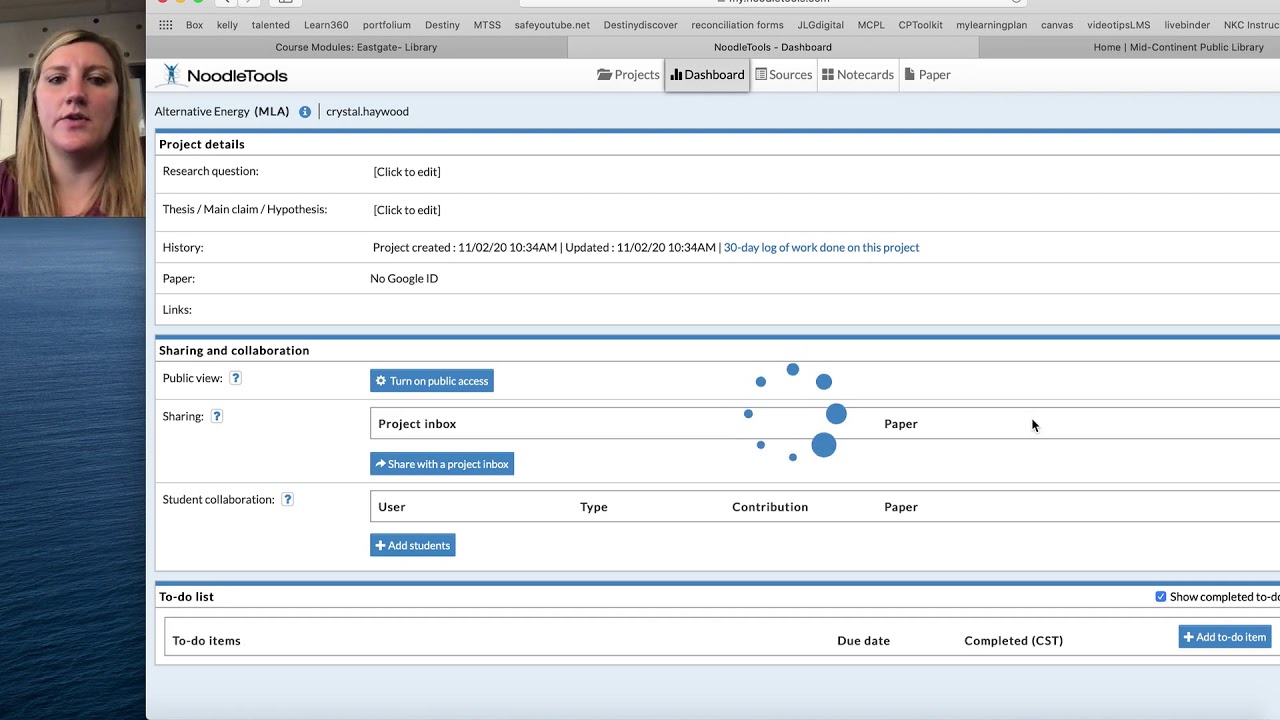
Task: Click the No Google ID text
Action: click(404, 279)
